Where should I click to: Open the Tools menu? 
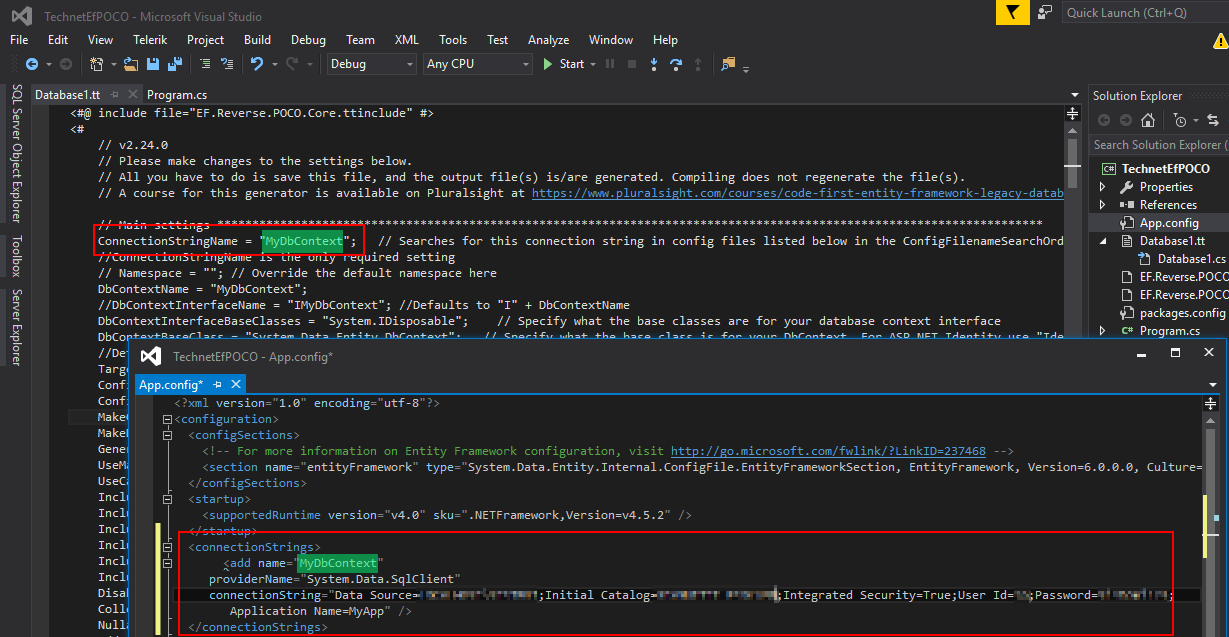point(453,40)
